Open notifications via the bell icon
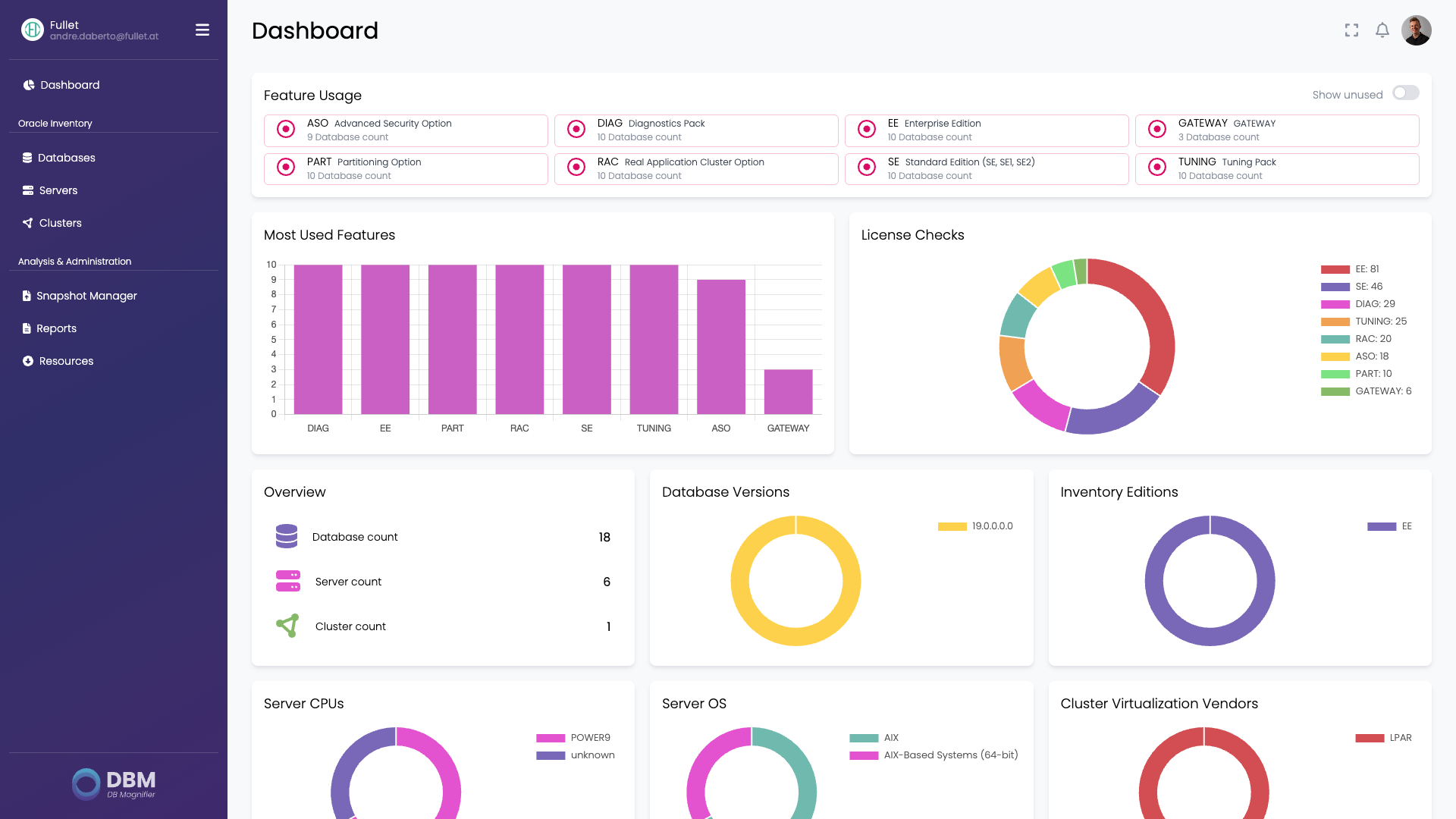Image resolution: width=1456 pixels, height=819 pixels. (1382, 30)
